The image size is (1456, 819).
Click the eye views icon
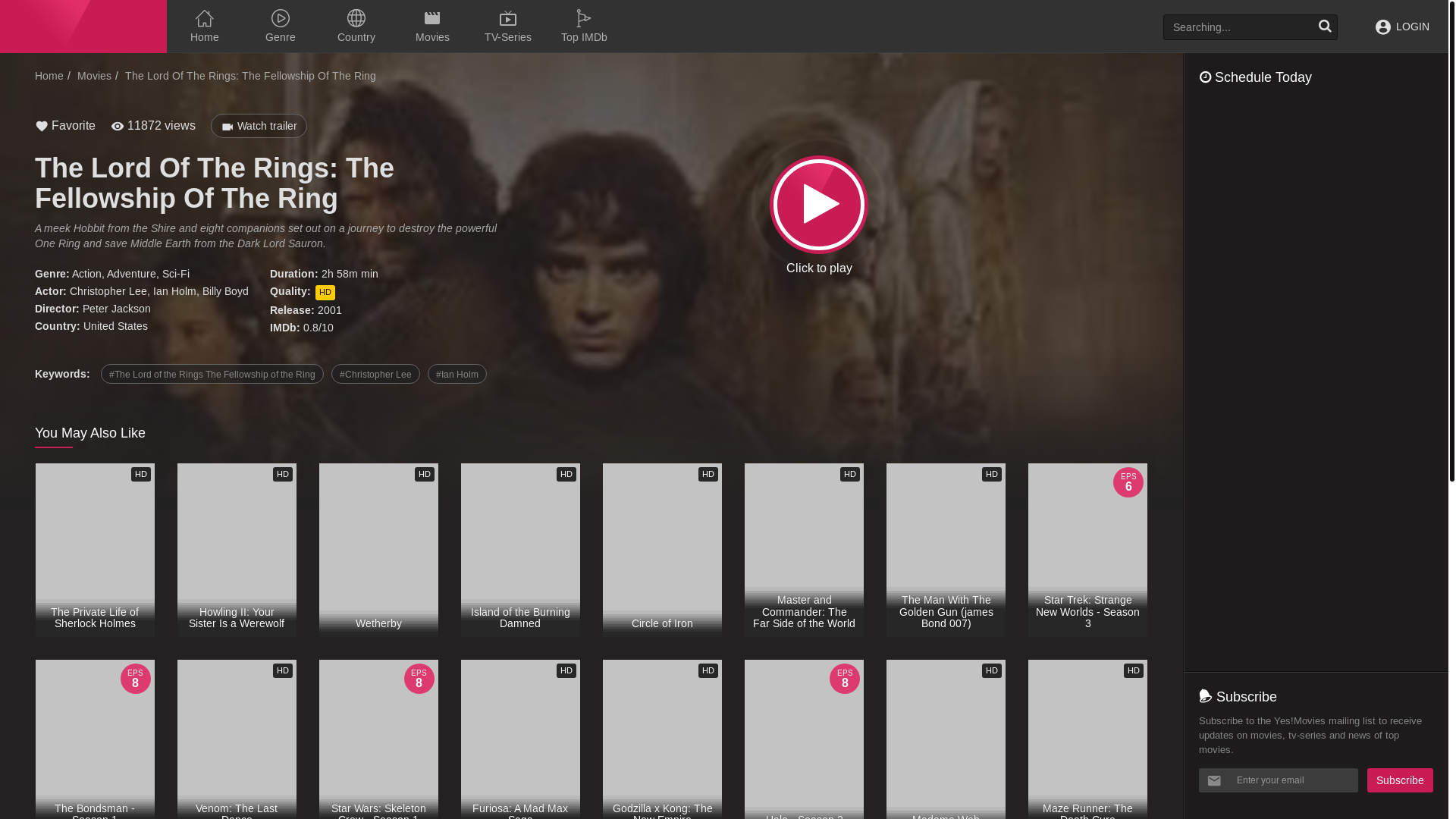118,127
